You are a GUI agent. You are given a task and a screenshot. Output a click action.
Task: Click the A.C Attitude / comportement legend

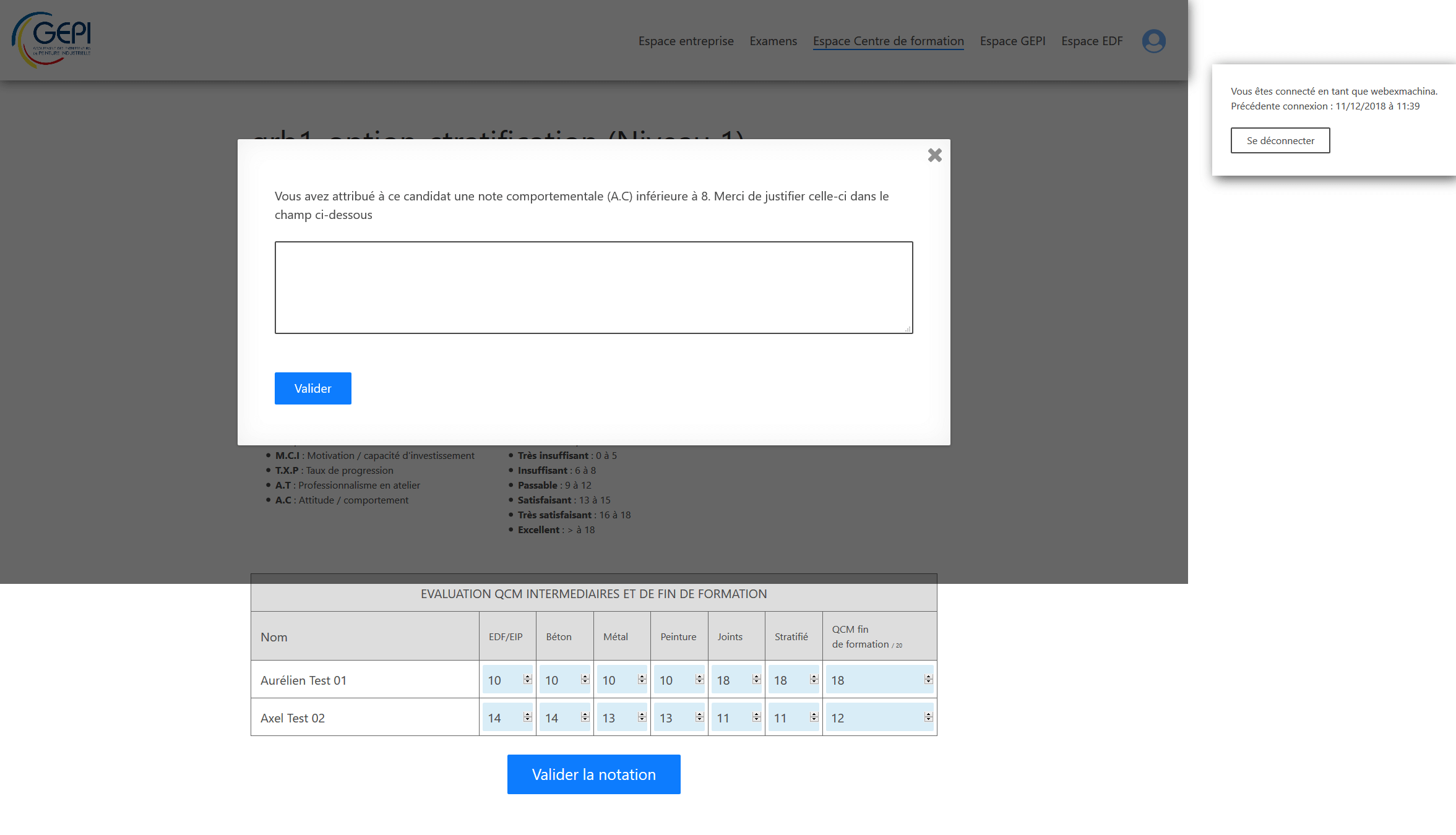(x=342, y=500)
